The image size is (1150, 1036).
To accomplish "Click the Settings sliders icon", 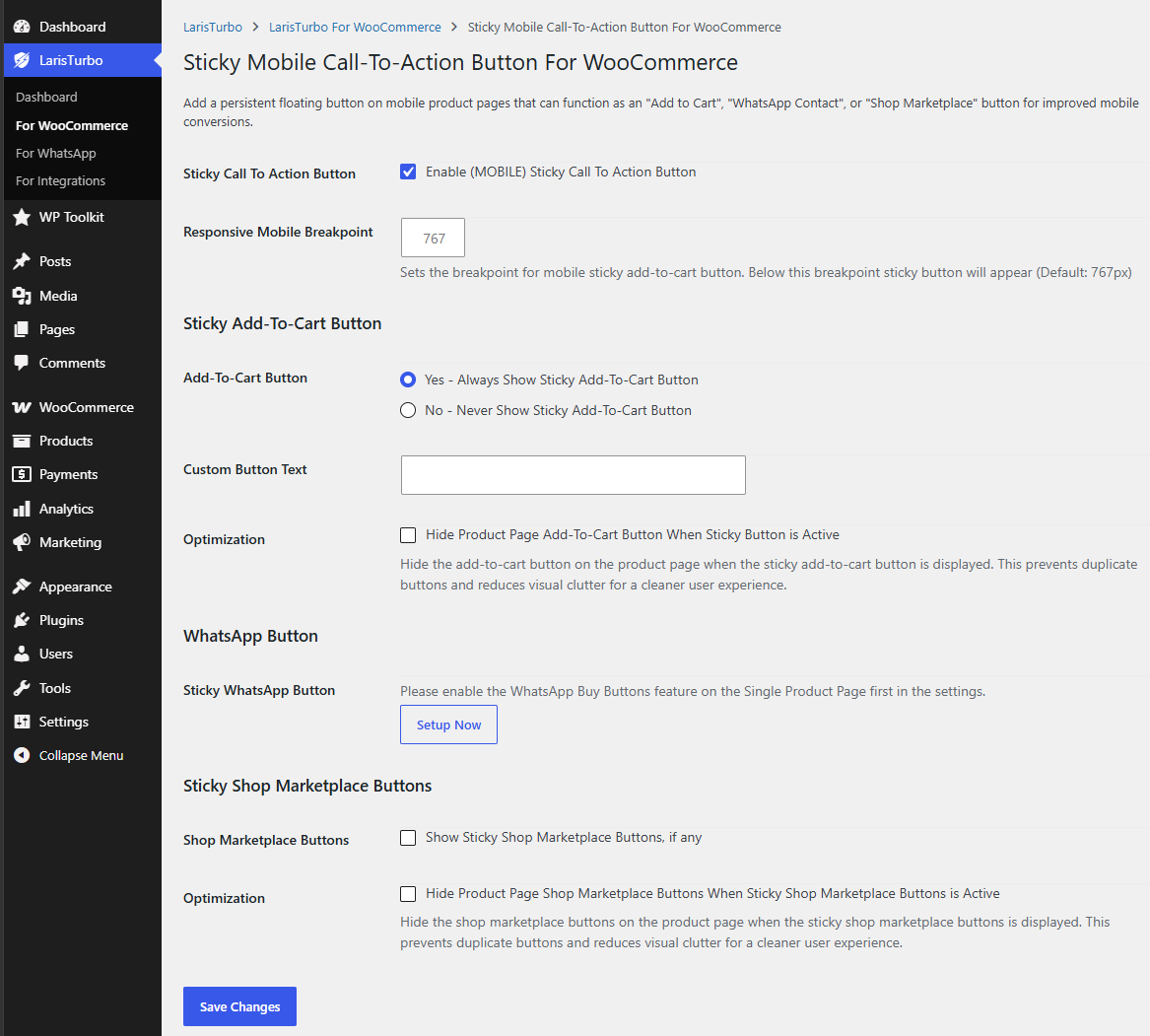I will tap(22, 722).
